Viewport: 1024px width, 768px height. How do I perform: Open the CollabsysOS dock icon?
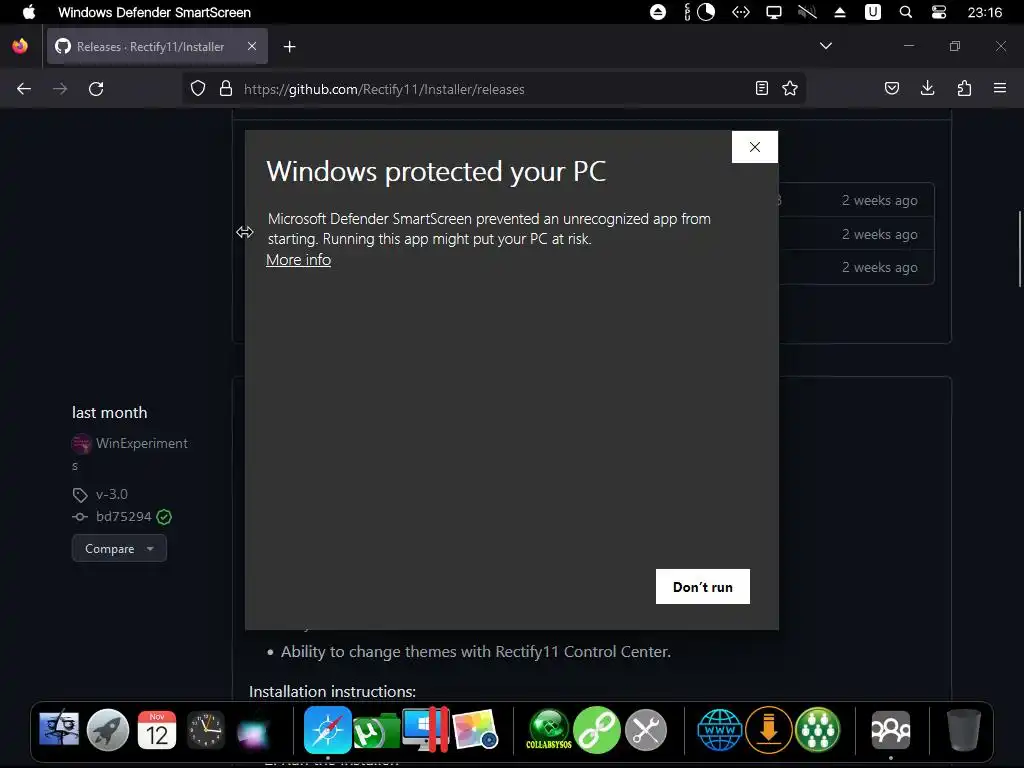[549, 729]
